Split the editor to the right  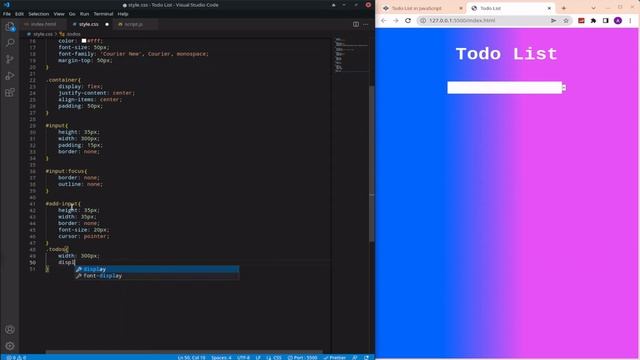coord(356,24)
